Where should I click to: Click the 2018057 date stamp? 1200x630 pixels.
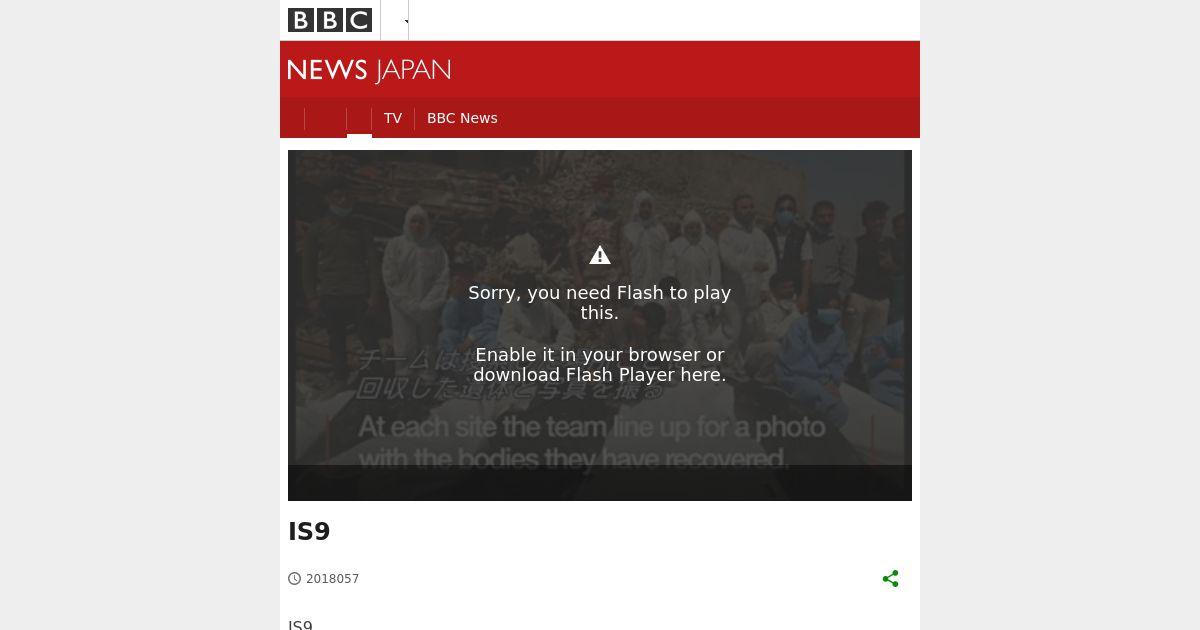(x=333, y=579)
